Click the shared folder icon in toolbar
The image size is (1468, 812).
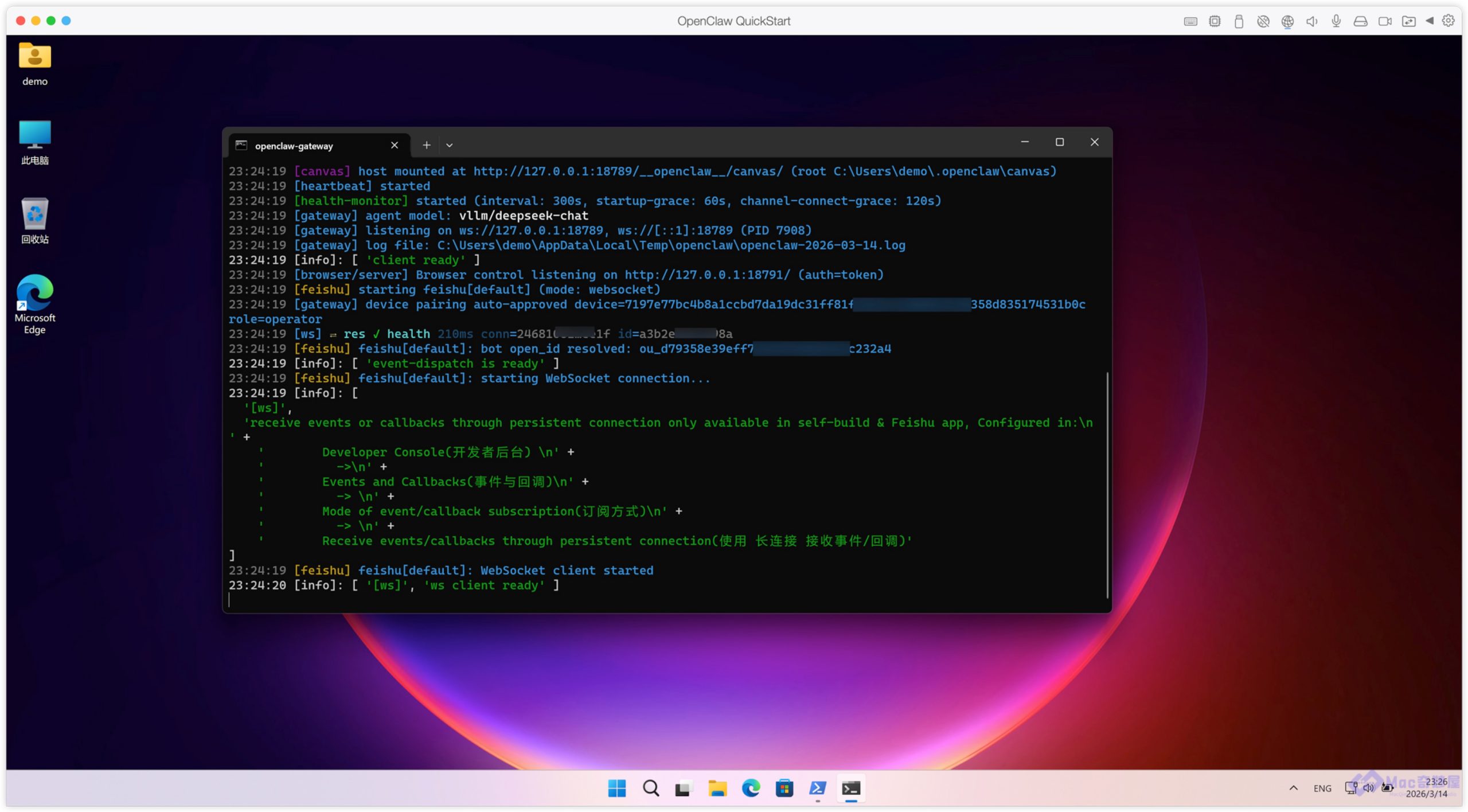tap(1408, 21)
